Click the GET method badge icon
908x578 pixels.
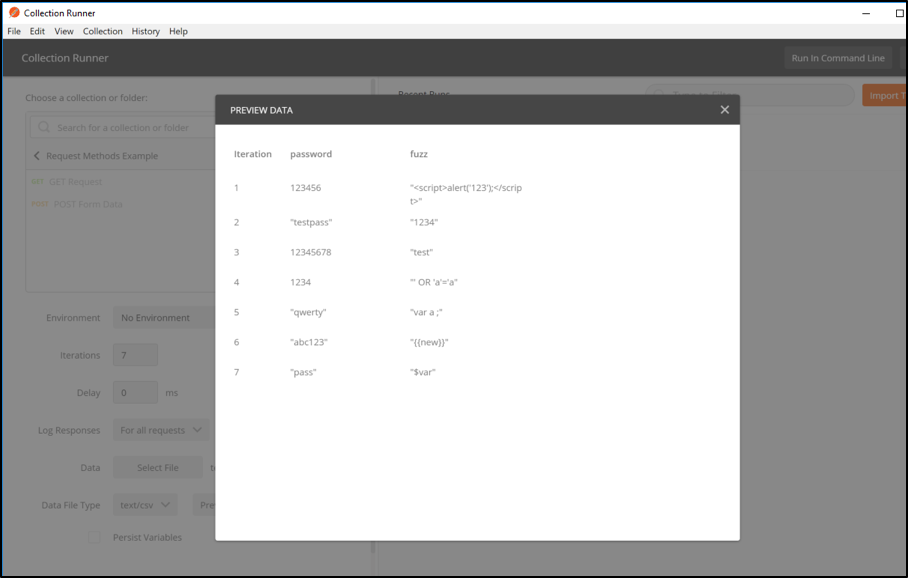(x=38, y=182)
